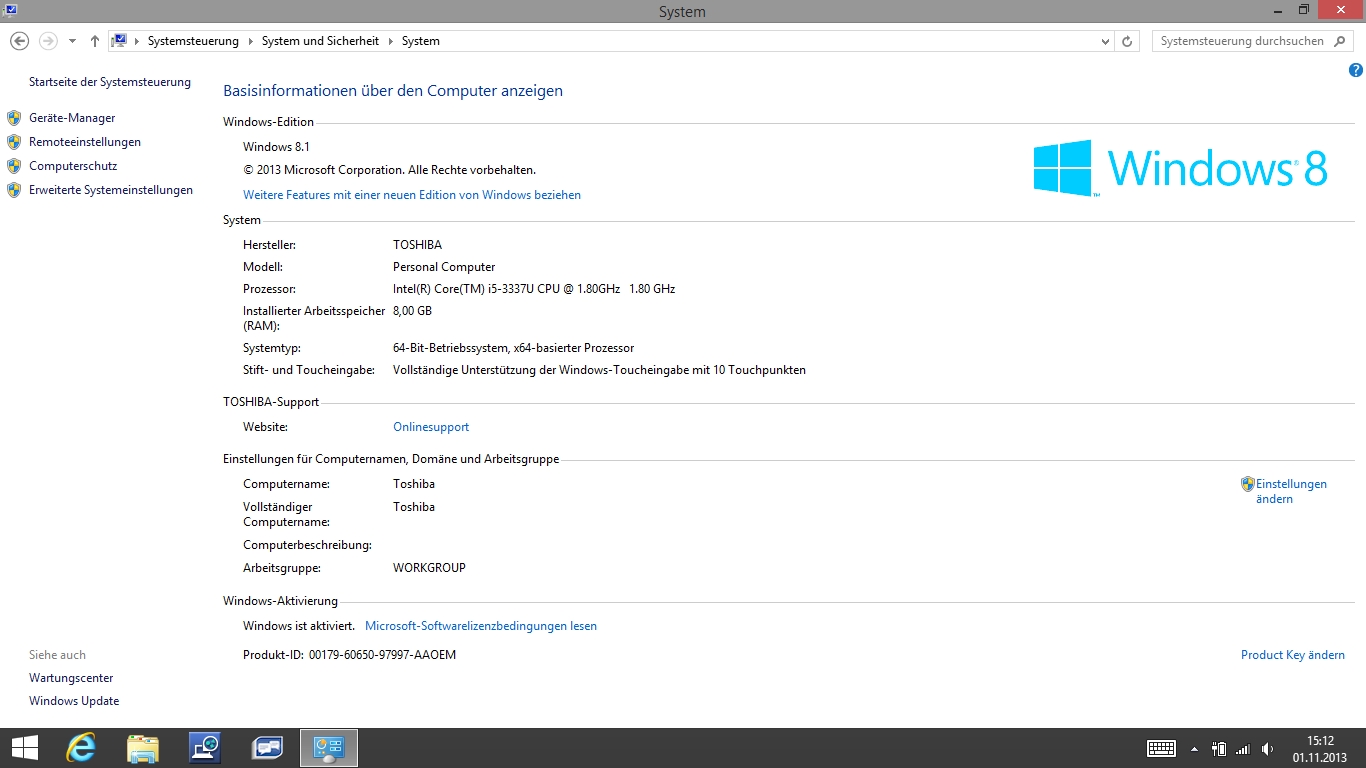Open Geräte-Manager link
Screen dimensions: 1366x768
coord(72,118)
